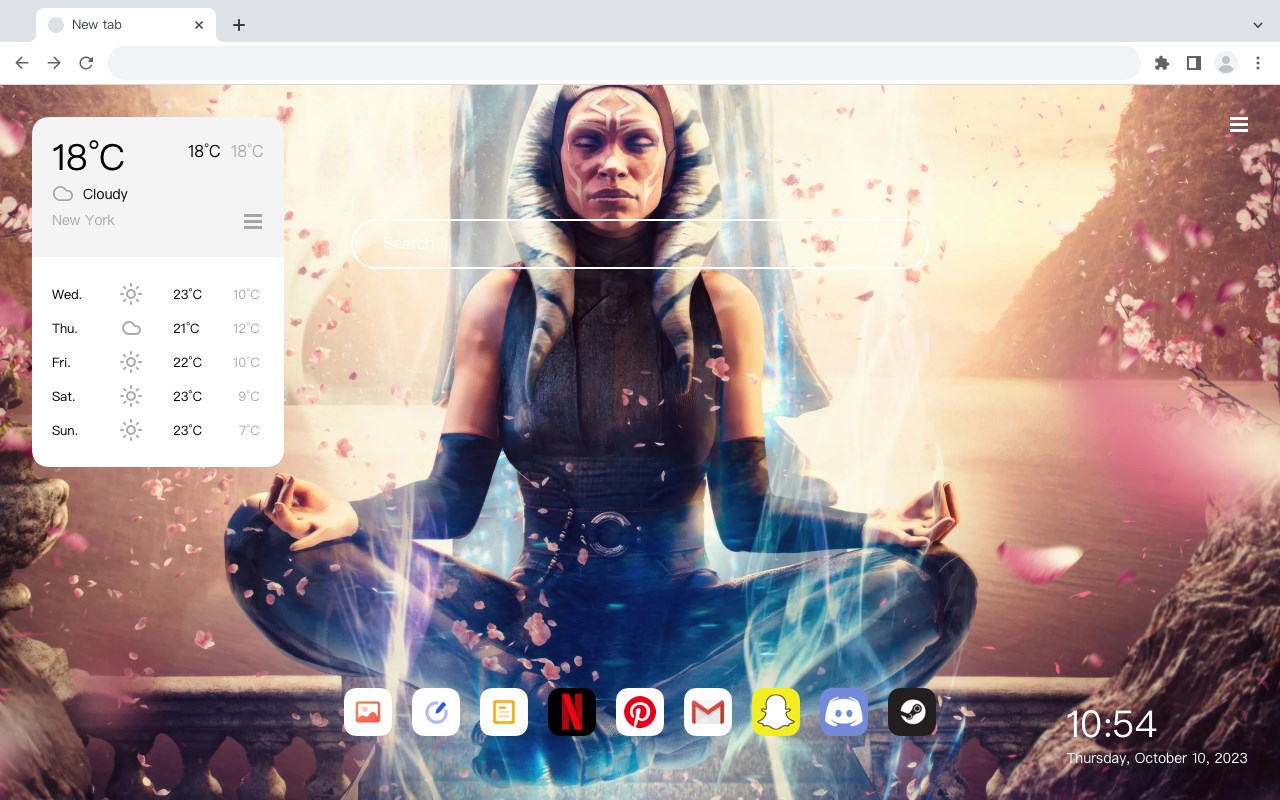Open the yellow notes shortcut icon
Screen dimensions: 1280x800
504,712
